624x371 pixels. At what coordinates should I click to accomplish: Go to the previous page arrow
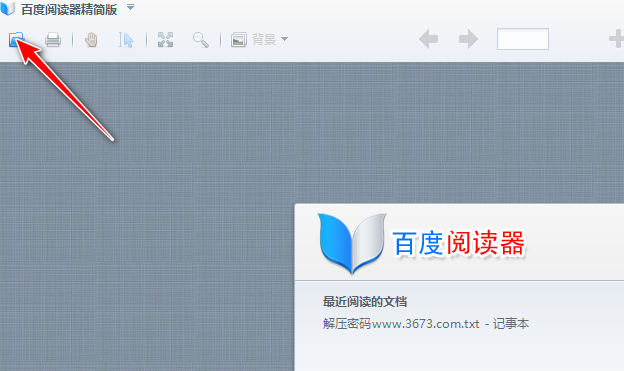[429, 39]
